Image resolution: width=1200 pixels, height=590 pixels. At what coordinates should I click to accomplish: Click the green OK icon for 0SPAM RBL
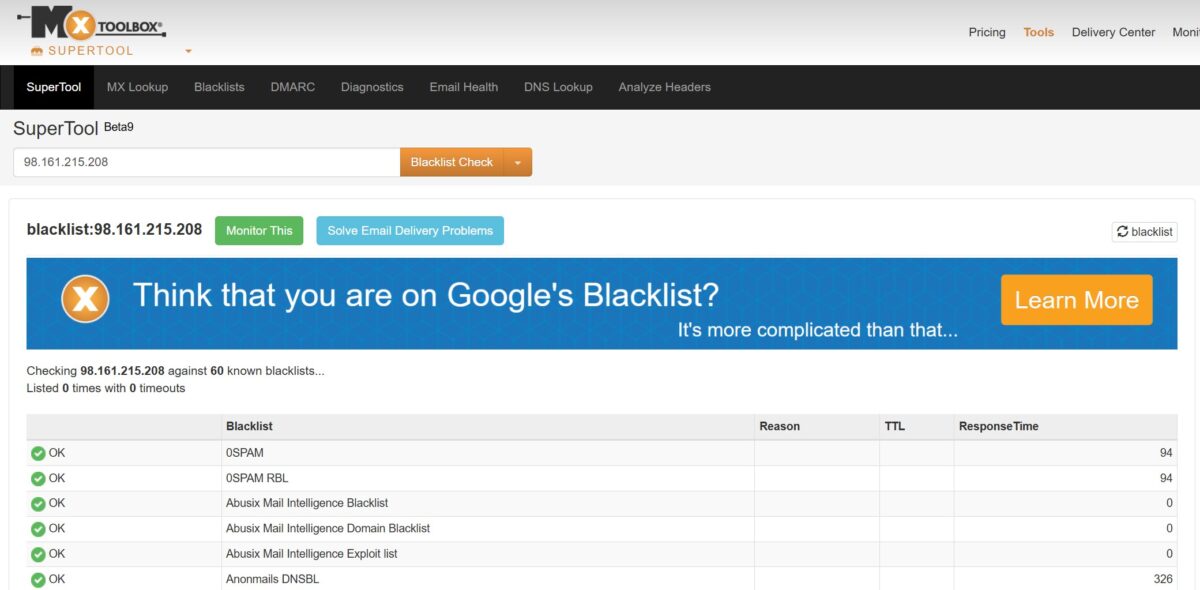[x=38, y=478]
